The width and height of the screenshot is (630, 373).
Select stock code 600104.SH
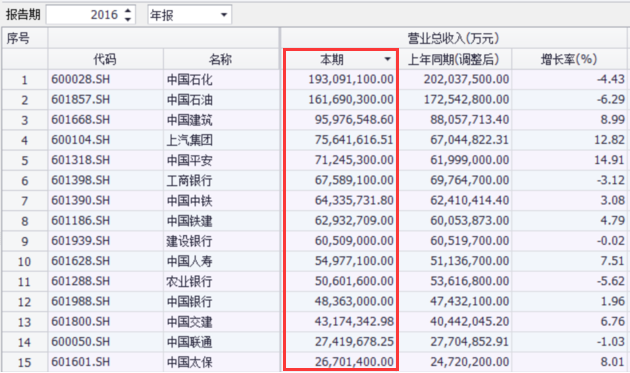[80, 140]
